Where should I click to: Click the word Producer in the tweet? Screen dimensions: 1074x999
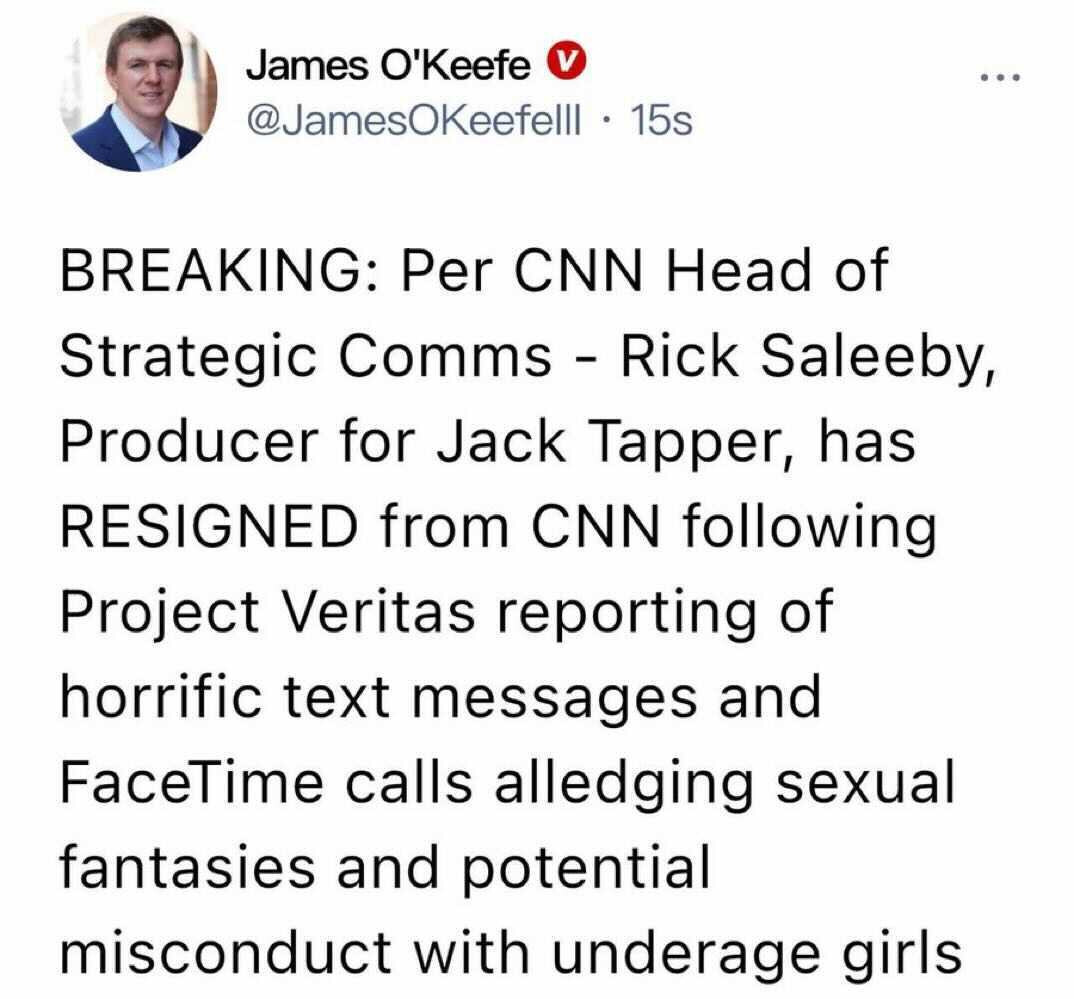click(x=189, y=442)
